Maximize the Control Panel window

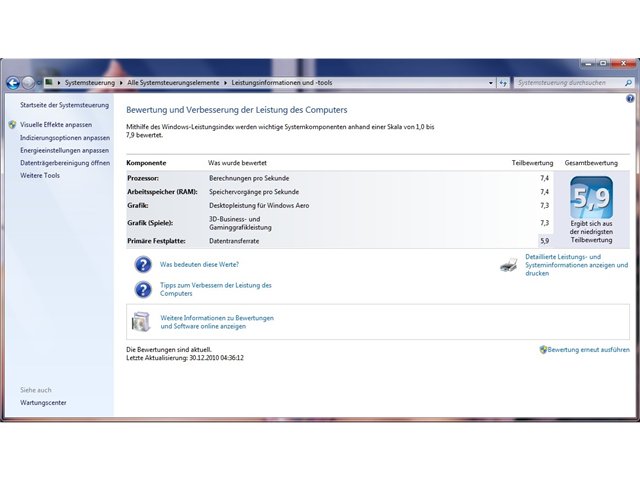[x=603, y=64]
